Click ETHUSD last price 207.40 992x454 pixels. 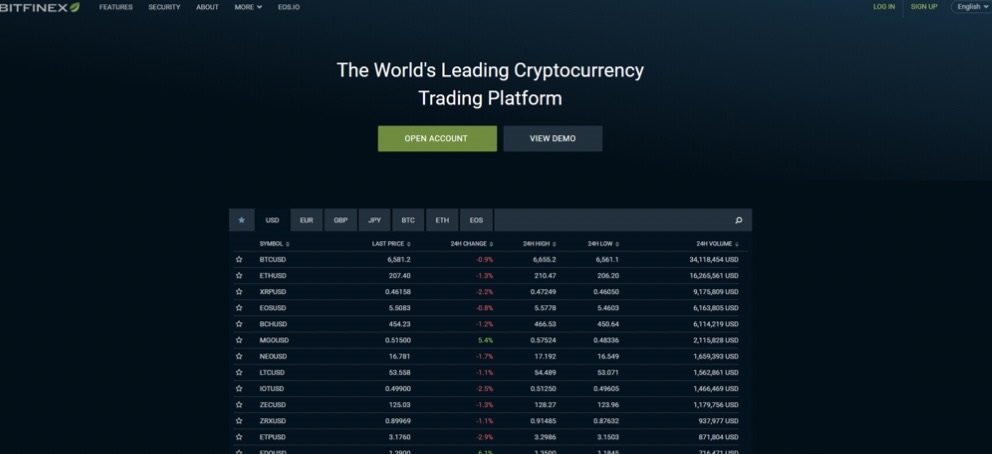400,276
